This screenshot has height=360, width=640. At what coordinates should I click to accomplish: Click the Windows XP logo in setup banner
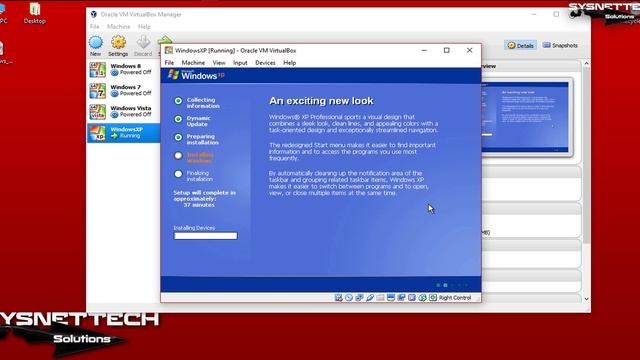(x=197, y=75)
